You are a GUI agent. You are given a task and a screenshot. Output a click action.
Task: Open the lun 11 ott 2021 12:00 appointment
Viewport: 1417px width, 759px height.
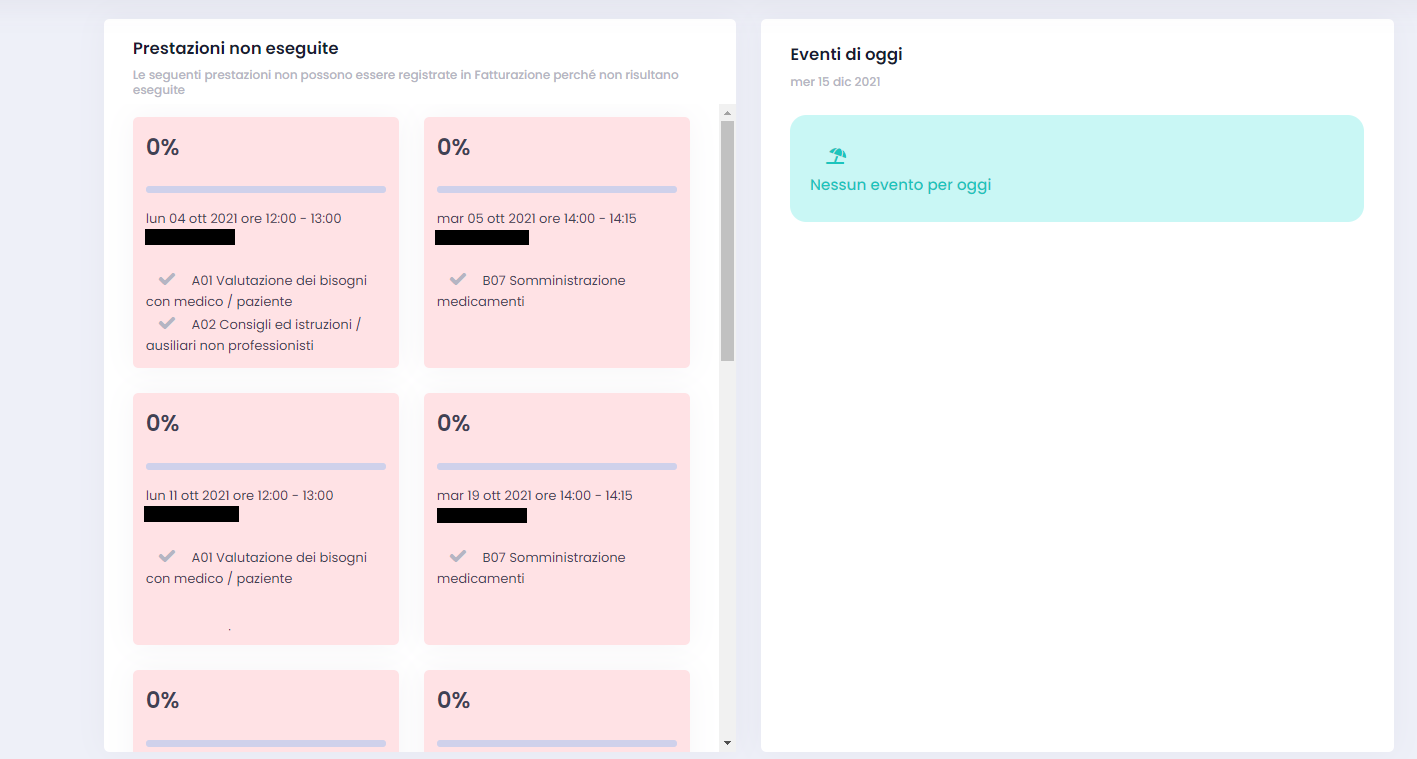tap(240, 495)
